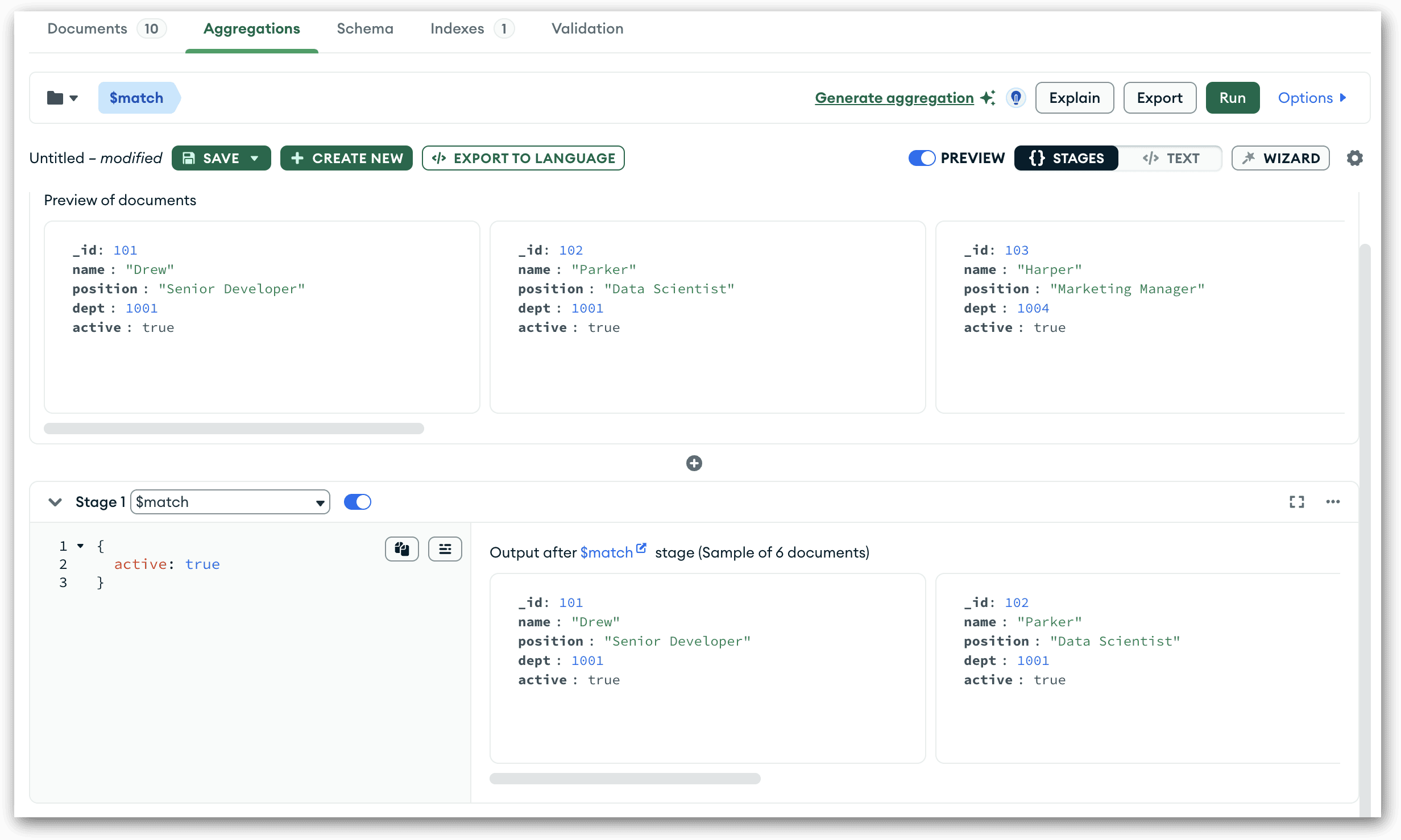The width and height of the screenshot is (1401, 840).
Task: Collapse Stage 1 with the chevron
Action: (55, 502)
